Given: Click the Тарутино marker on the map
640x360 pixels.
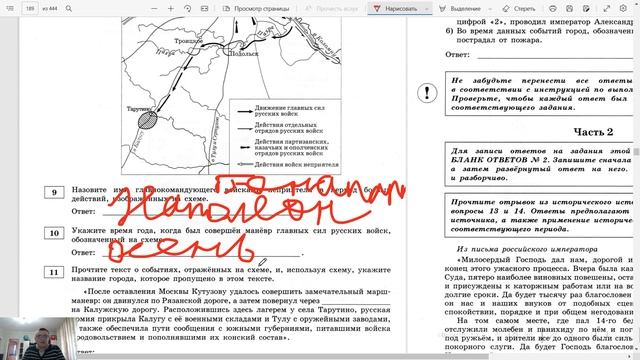Looking at the screenshot, I should click(x=148, y=120).
